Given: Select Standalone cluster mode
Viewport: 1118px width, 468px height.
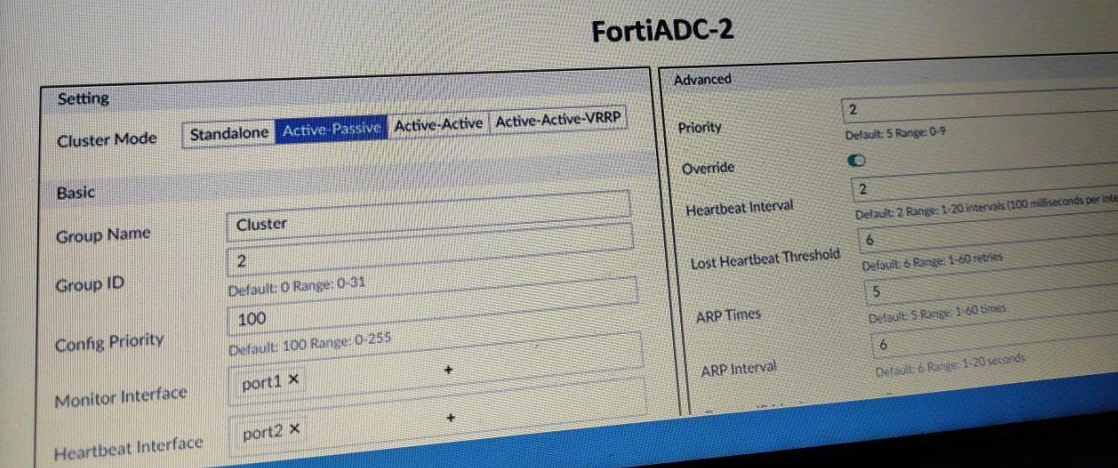Looking at the screenshot, I should pyautogui.click(x=229, y=133).
